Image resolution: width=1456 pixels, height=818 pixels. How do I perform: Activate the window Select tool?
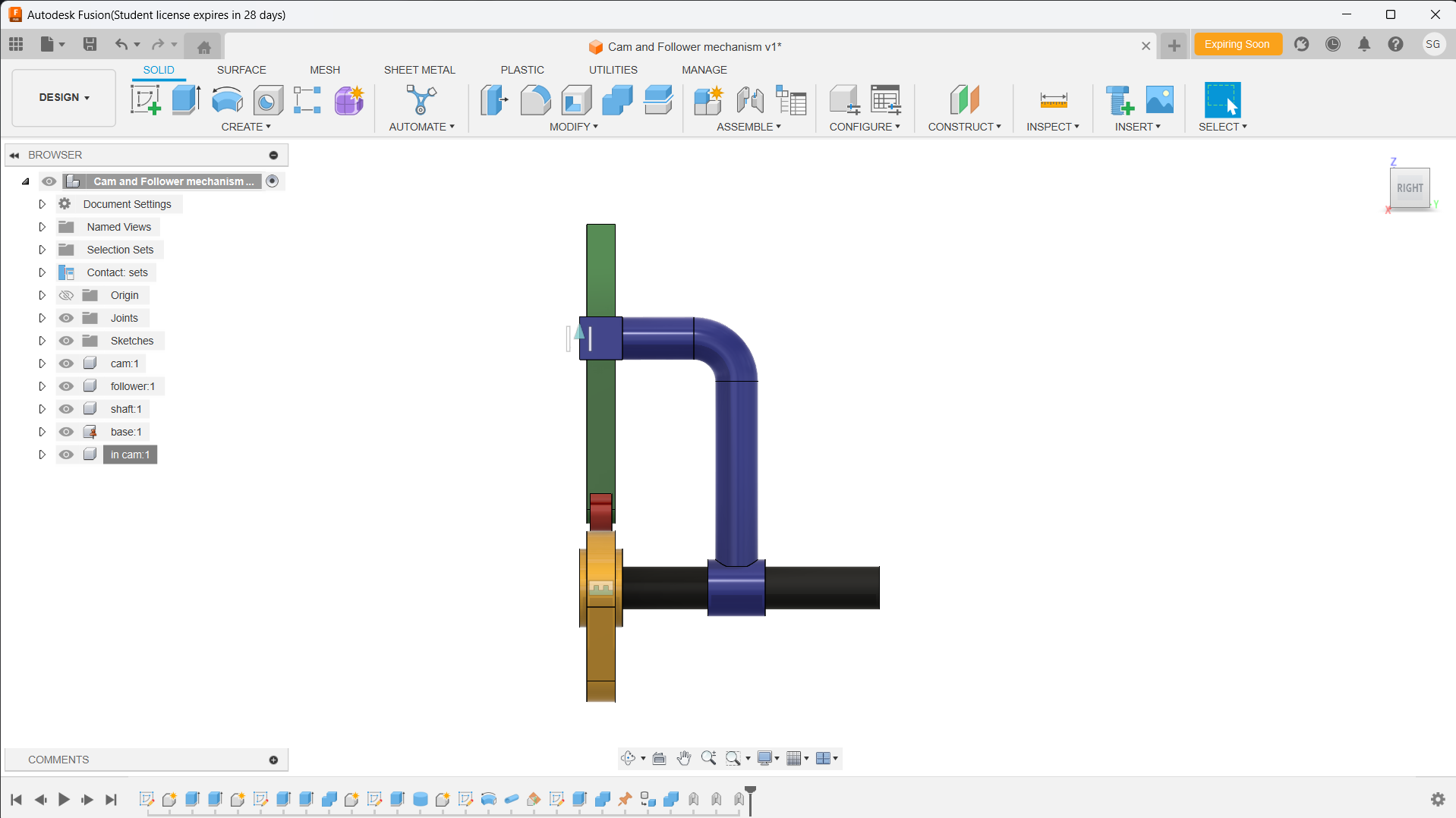pyautogui.click(x=1222, y=100)
